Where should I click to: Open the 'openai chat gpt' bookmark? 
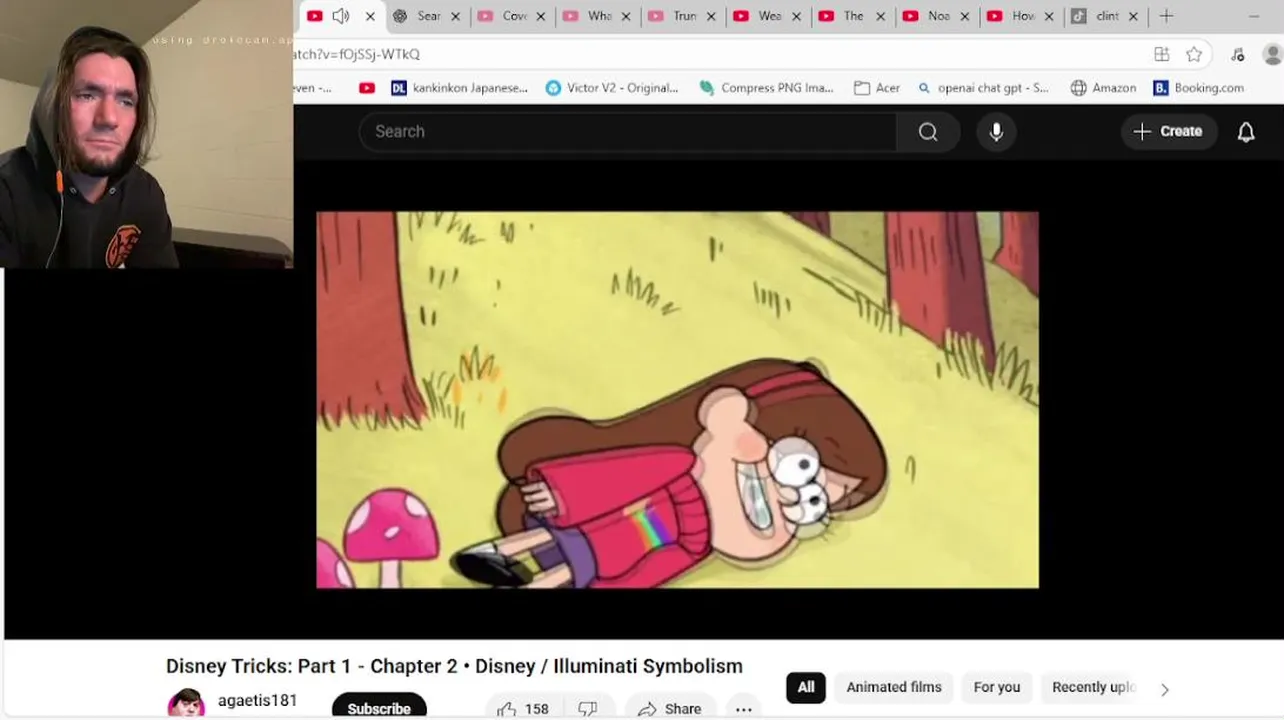click(x=983, y=88)
